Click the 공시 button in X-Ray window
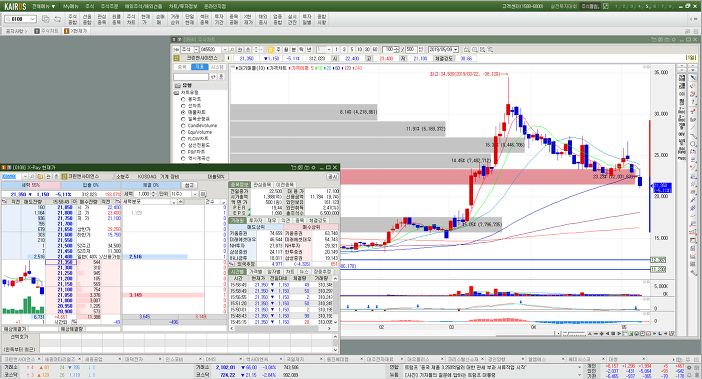702x379 pixels. [333, 177]
